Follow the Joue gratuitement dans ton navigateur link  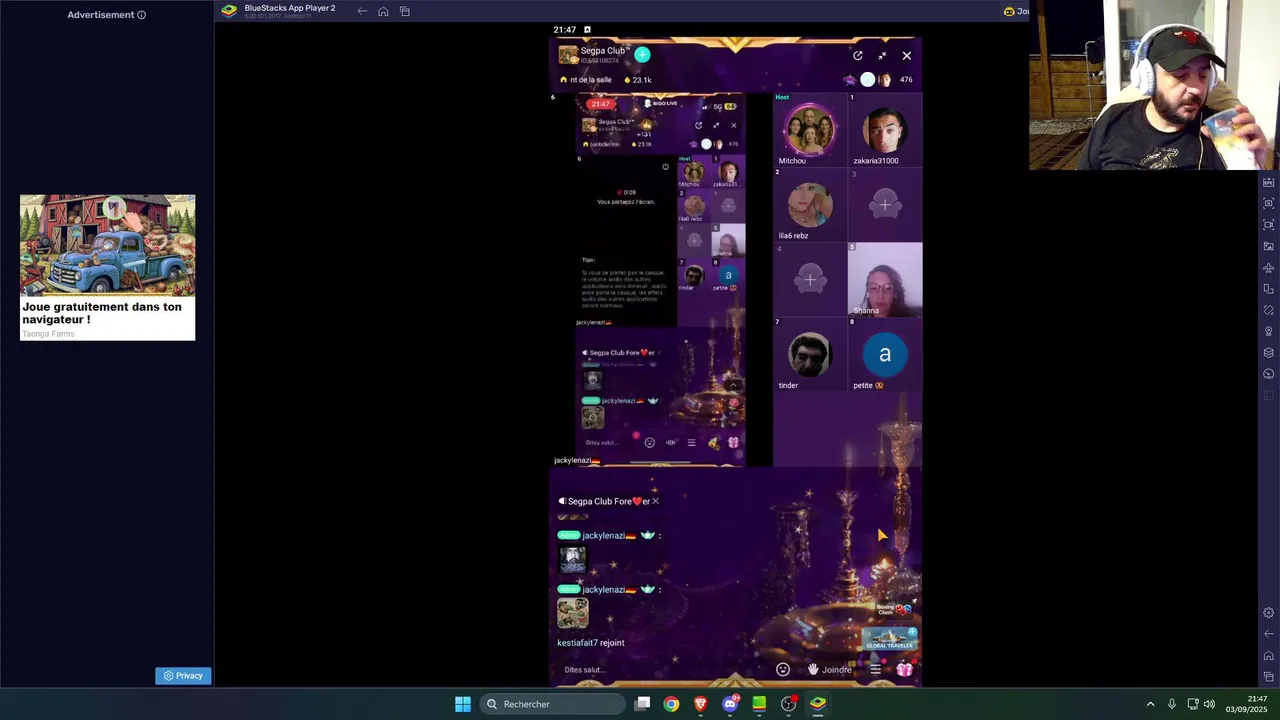click(x=102, y=313)
